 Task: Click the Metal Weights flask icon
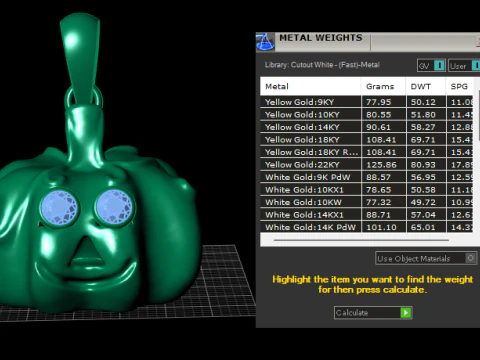[x=265, y=42]
